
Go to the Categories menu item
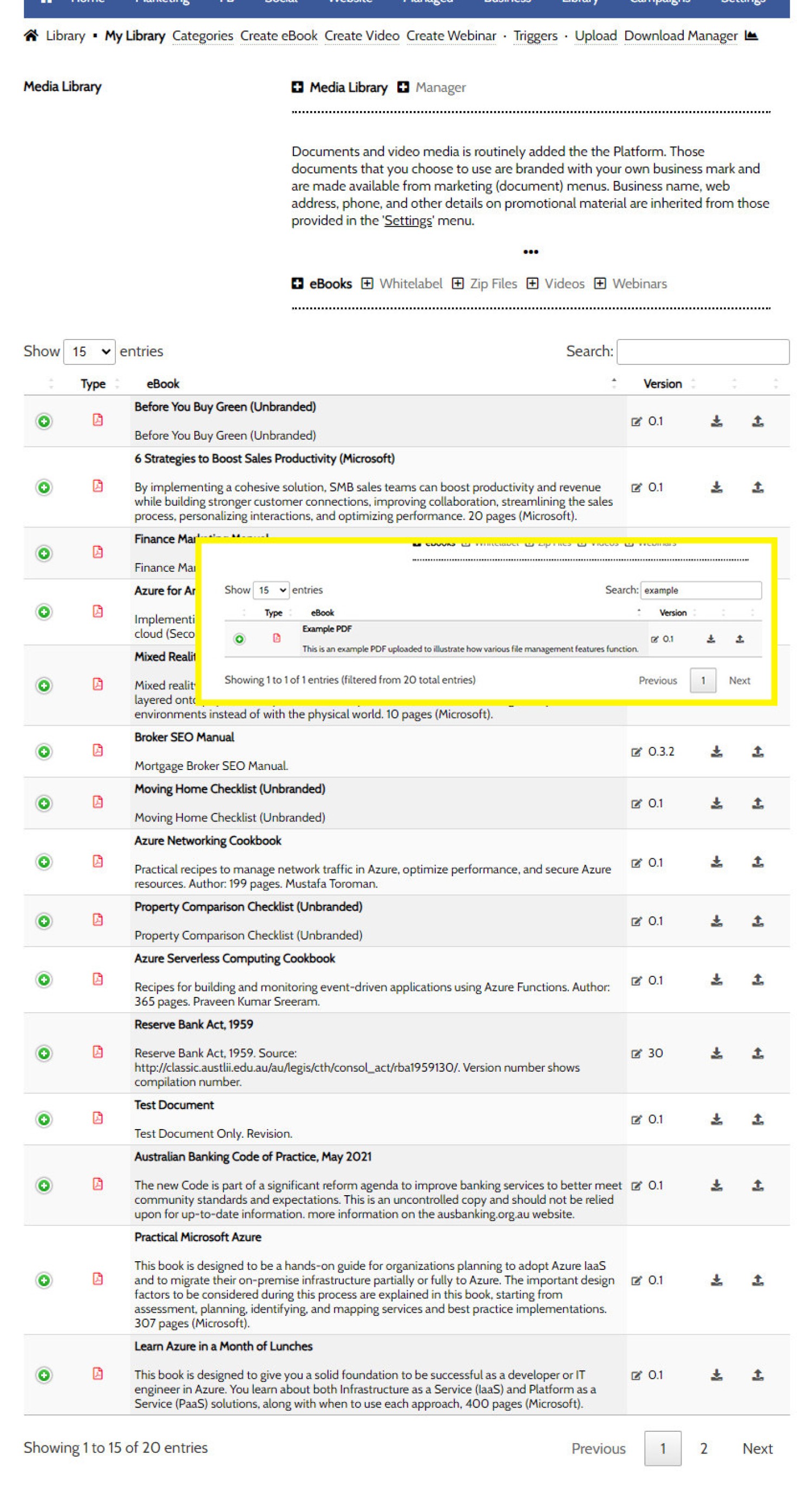click(x=202, y=36)
